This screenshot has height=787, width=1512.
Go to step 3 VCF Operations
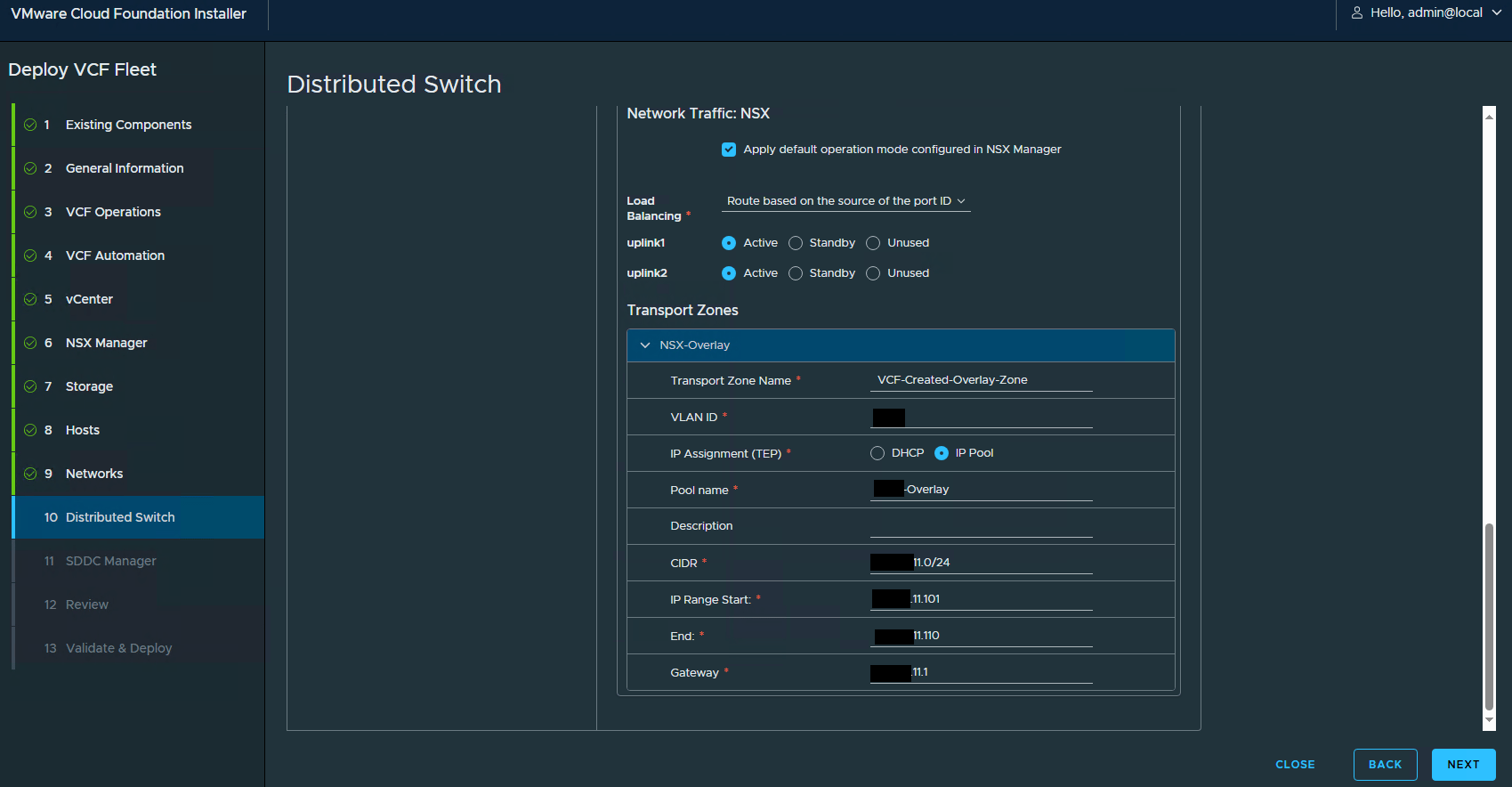(x=139, y=212)
